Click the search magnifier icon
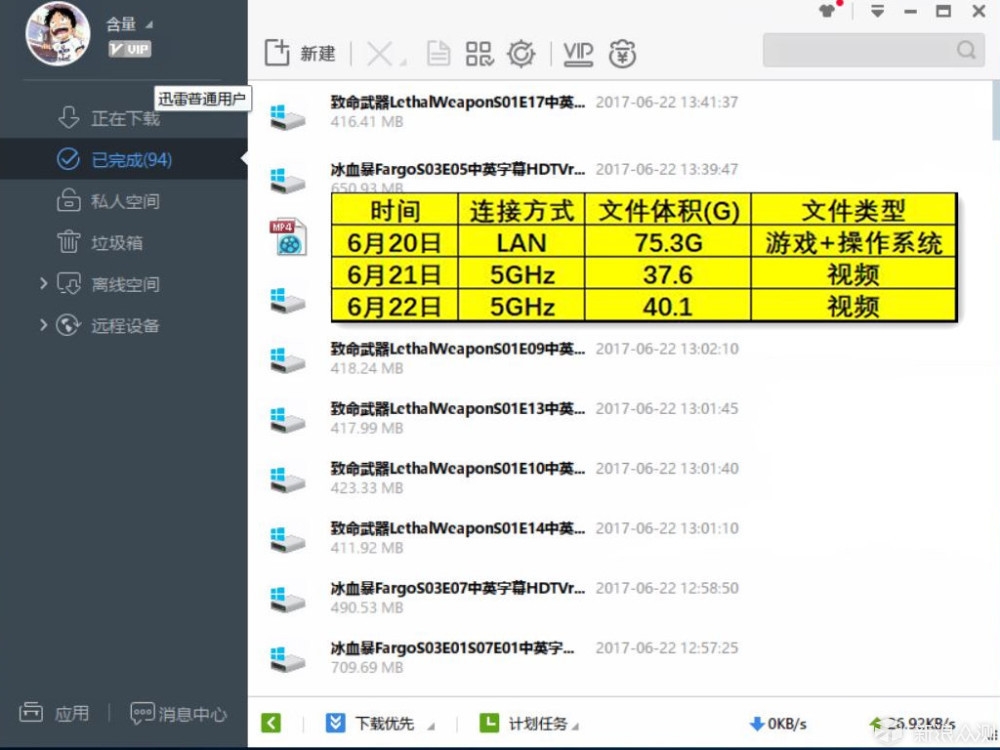1000x750 pixels. click(966, 50)
